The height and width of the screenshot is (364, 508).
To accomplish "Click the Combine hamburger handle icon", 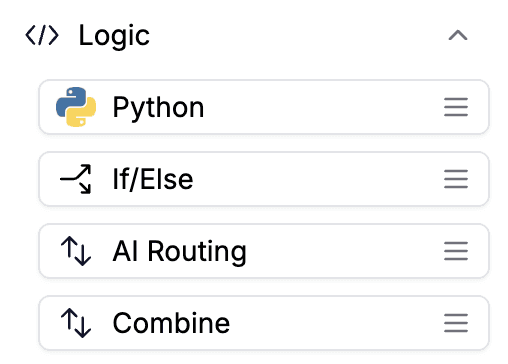I will [456, 323].
